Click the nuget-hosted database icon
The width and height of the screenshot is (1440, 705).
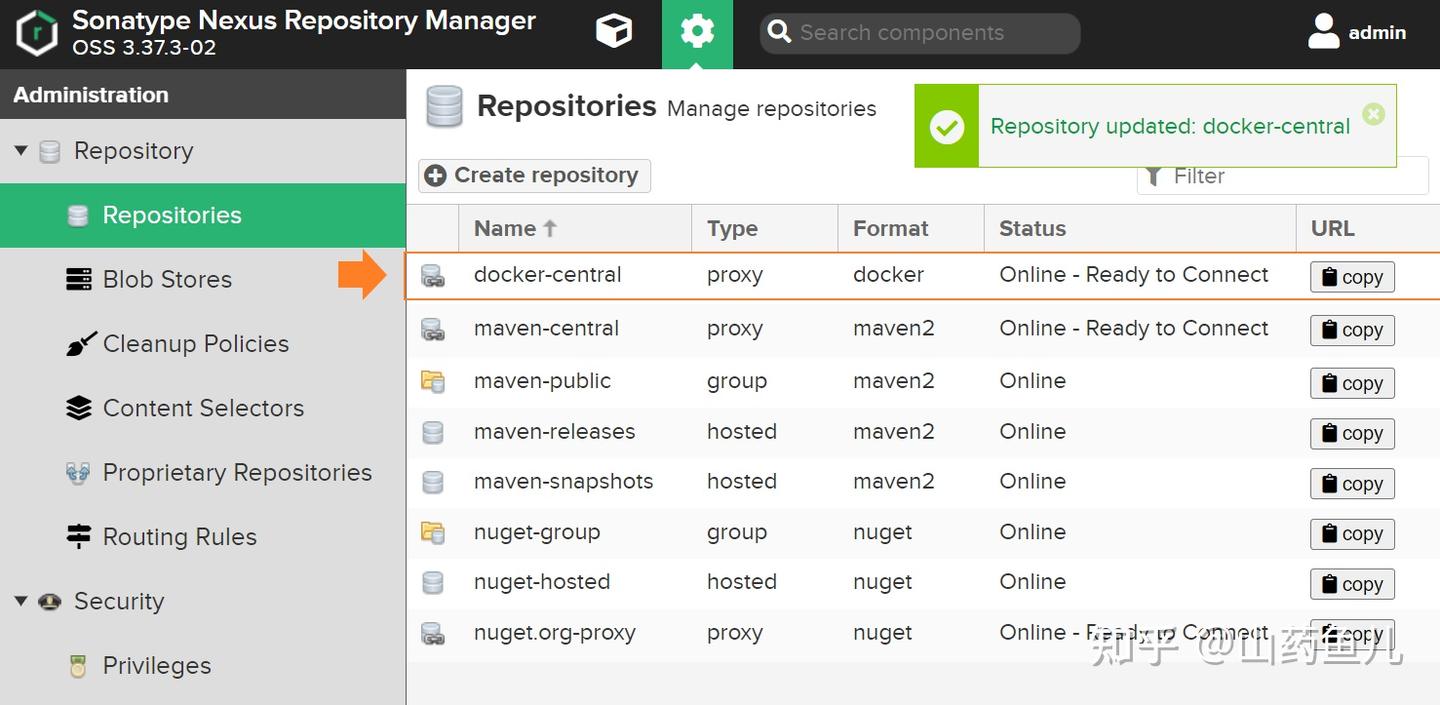(433, 582)
